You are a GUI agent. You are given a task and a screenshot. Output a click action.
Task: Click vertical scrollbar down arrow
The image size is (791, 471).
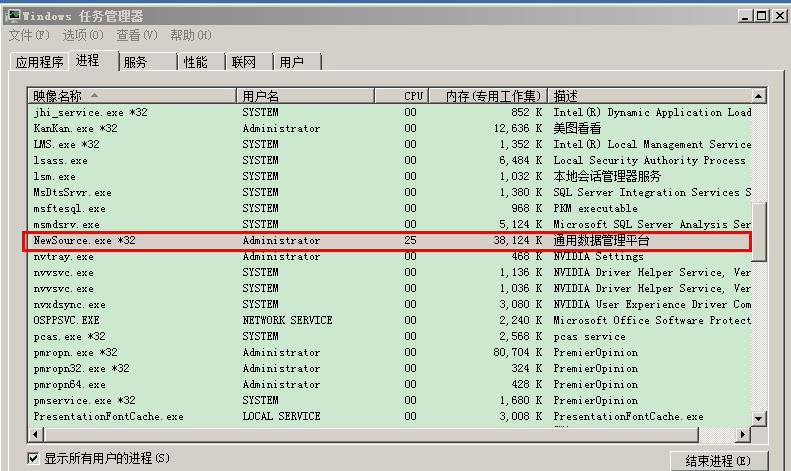coord(759,418)
